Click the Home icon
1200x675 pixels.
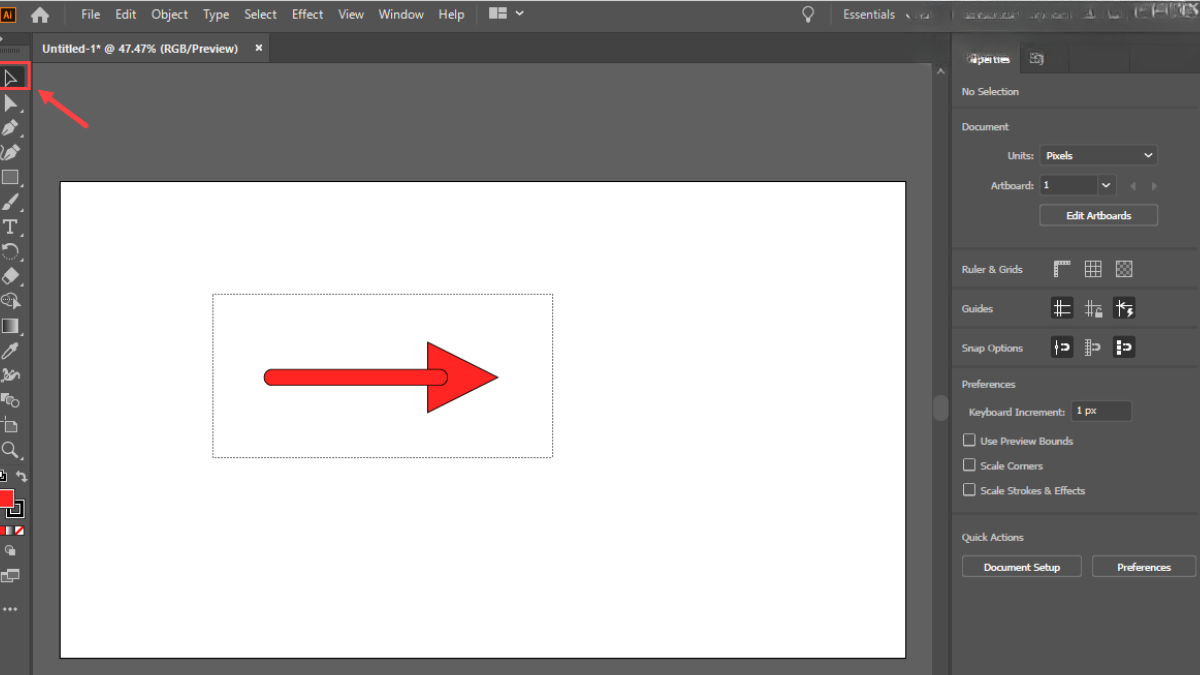40,15
